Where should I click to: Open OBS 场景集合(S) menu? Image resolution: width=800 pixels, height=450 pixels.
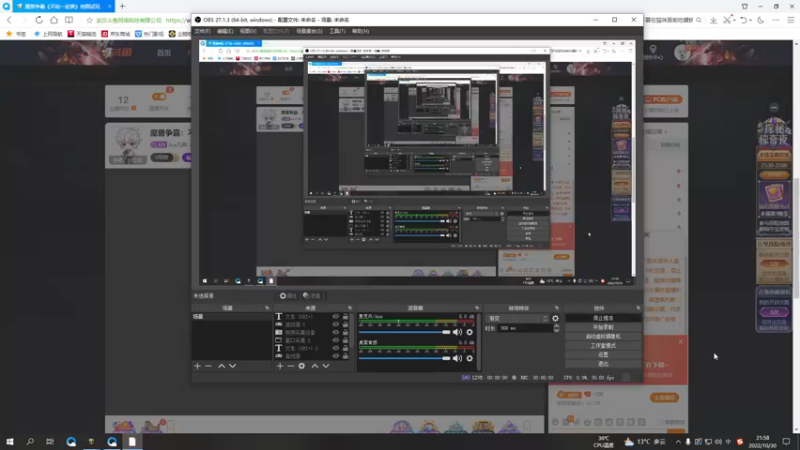coord(309,31)
